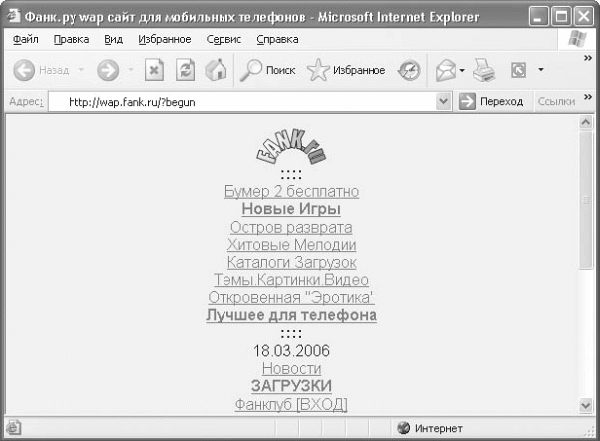Maximize the Internet Explorer window

pos(561,17)
